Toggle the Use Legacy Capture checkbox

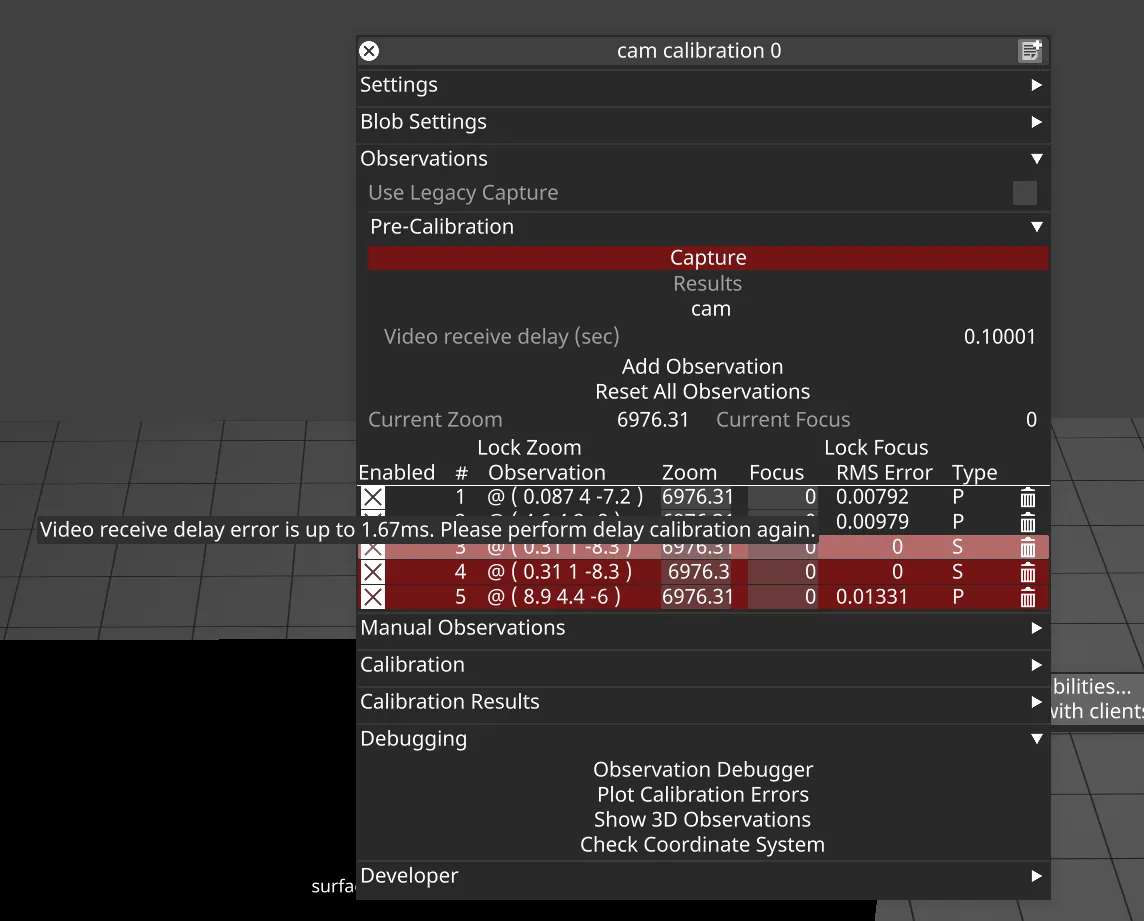[1024, 193]
